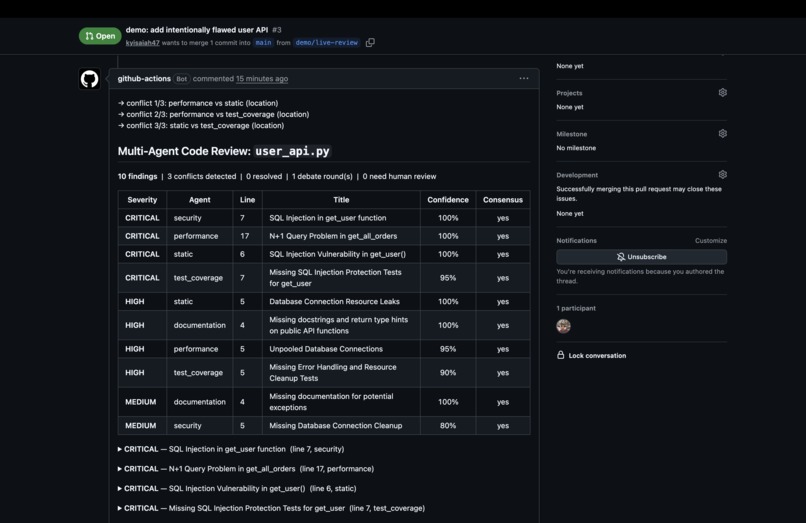
Task: Select 'Missing Database Connection Cleanup' table cell
Action: [x=341, y=425]
